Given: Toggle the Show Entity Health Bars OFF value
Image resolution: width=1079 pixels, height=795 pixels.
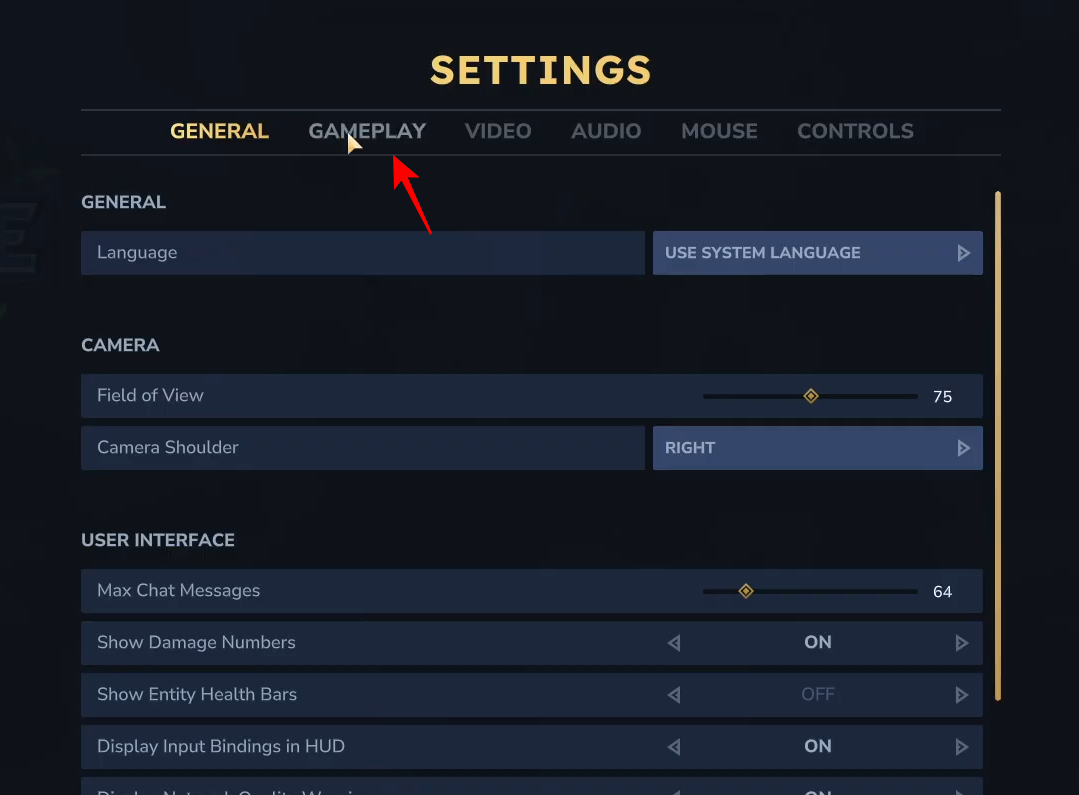Looking at the screenshot, I should point(818,695).
